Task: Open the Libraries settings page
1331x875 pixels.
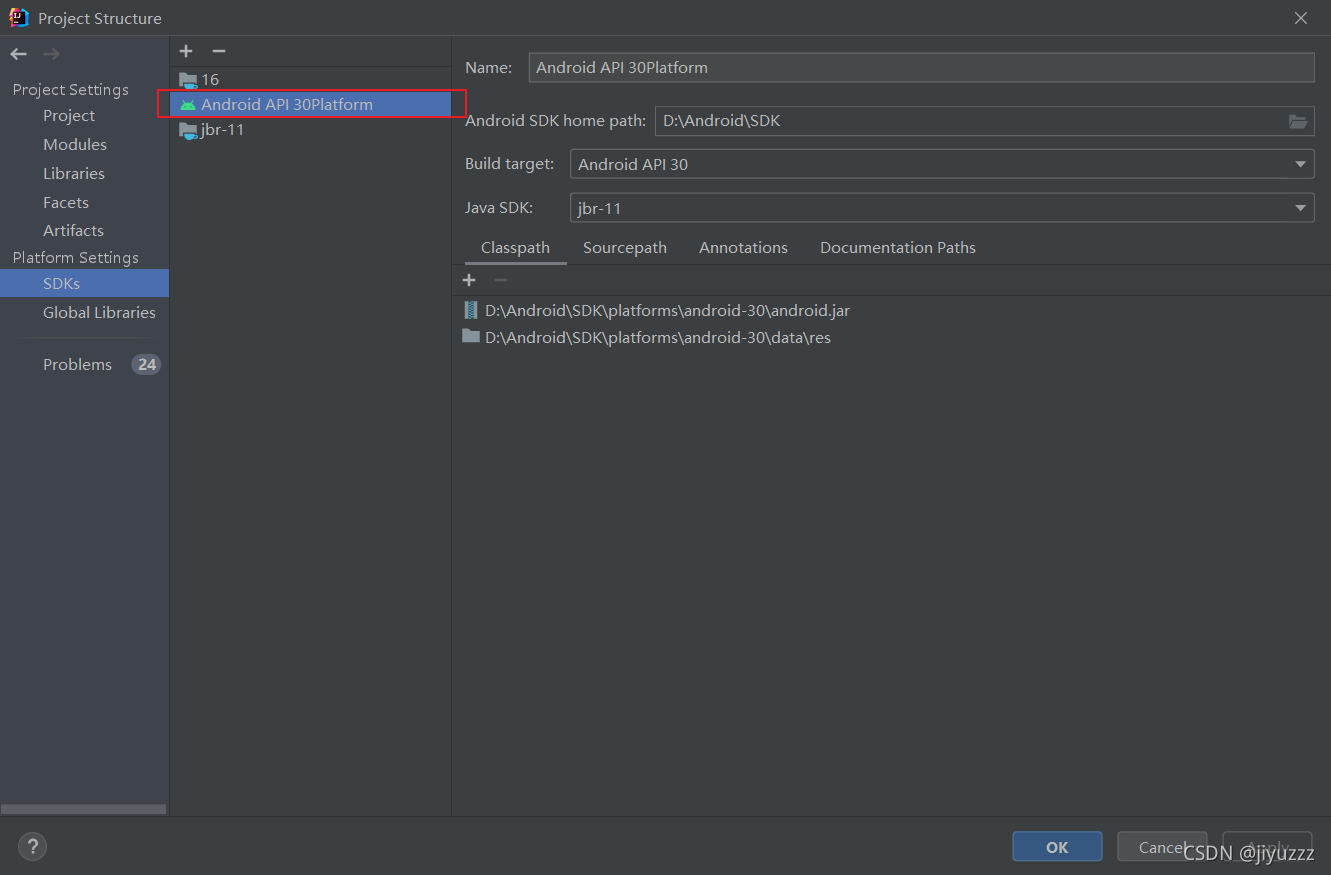Action: pyautogui.click(x=74, y=173)
